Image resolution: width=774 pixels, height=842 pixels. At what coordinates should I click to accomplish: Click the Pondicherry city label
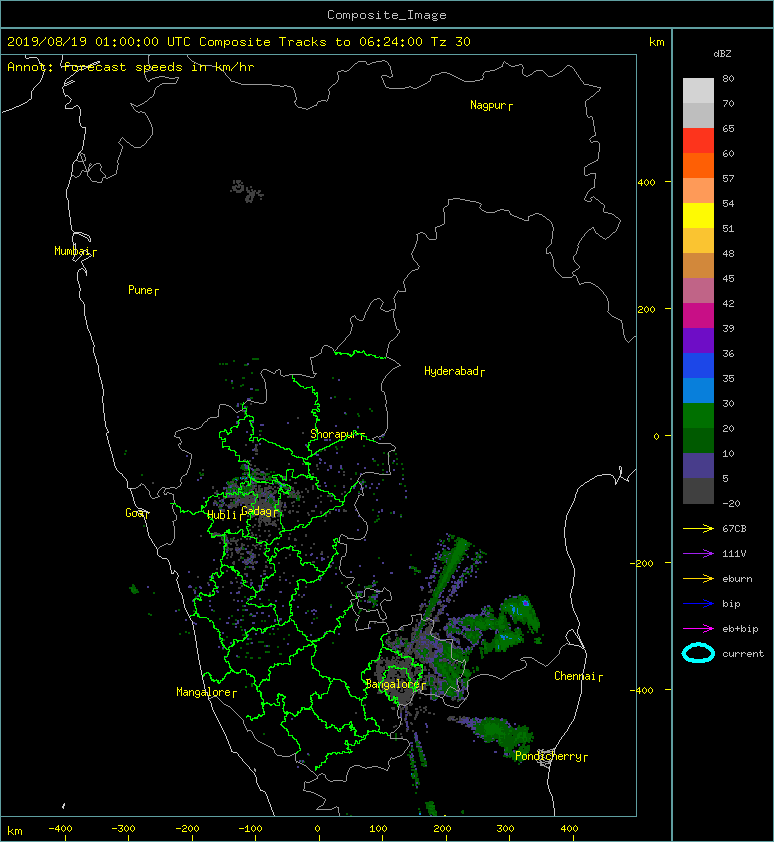click(x=548, y=756)
